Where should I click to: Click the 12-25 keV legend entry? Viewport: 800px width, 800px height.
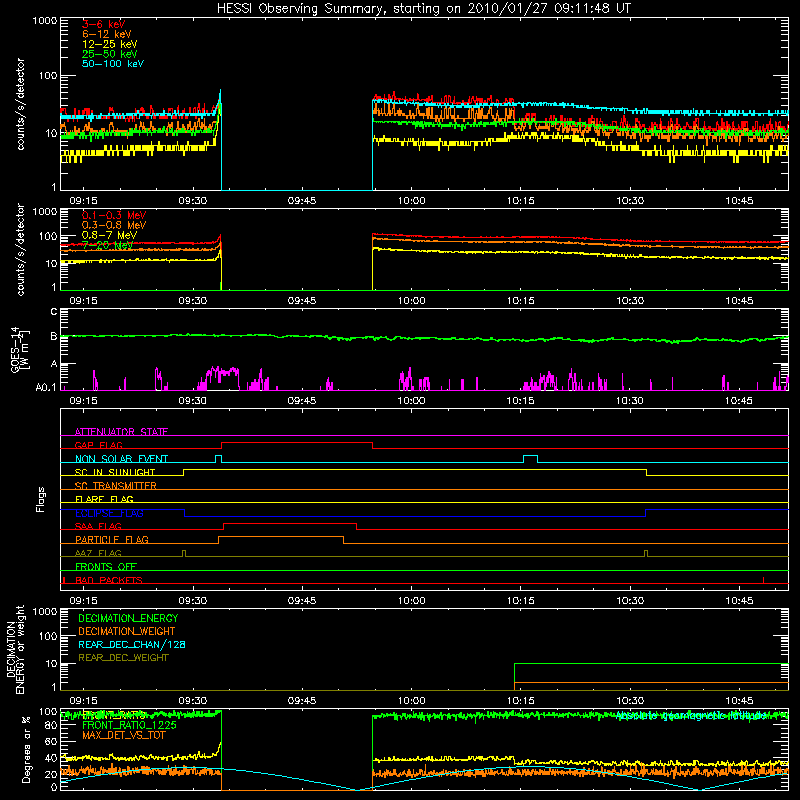coord(110,44)
